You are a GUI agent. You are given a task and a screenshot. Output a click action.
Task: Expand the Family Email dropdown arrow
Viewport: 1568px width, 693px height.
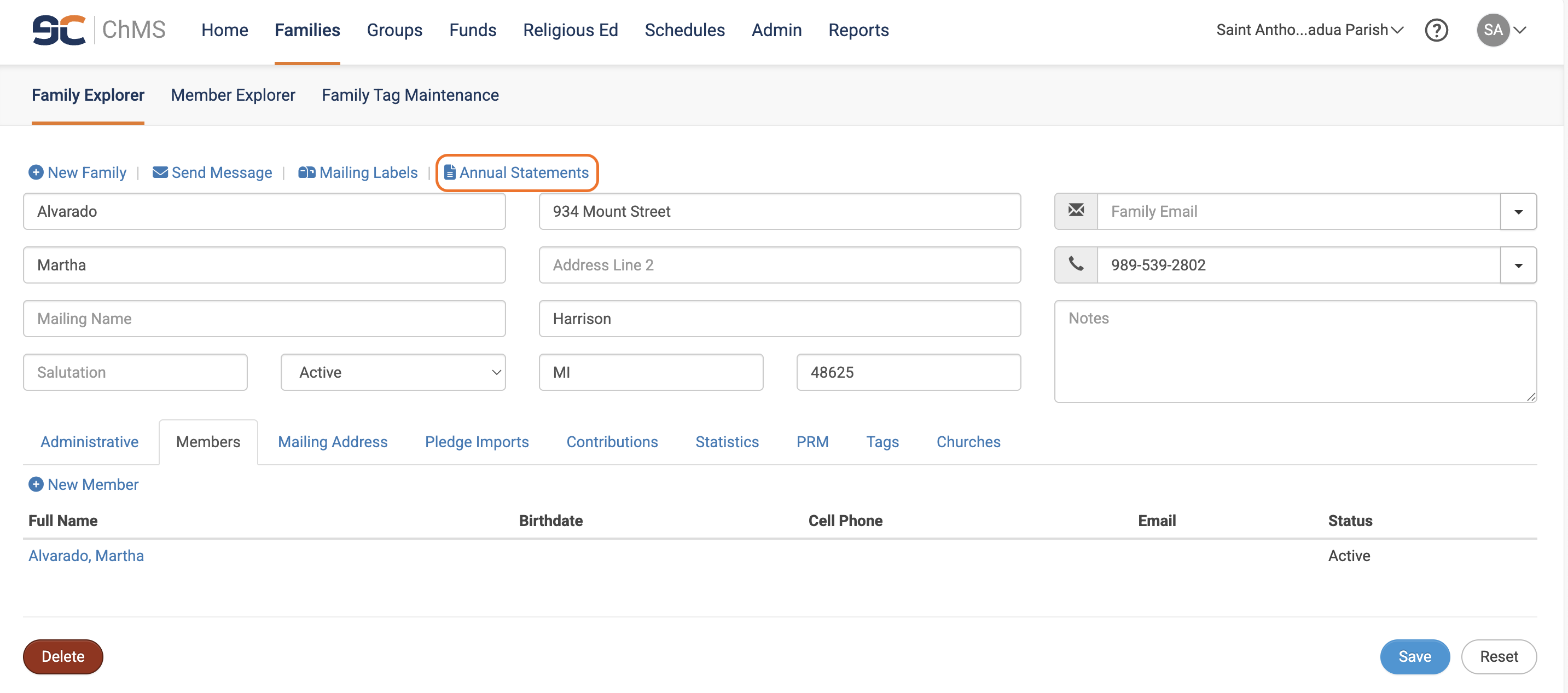[x=1518, y=212]
